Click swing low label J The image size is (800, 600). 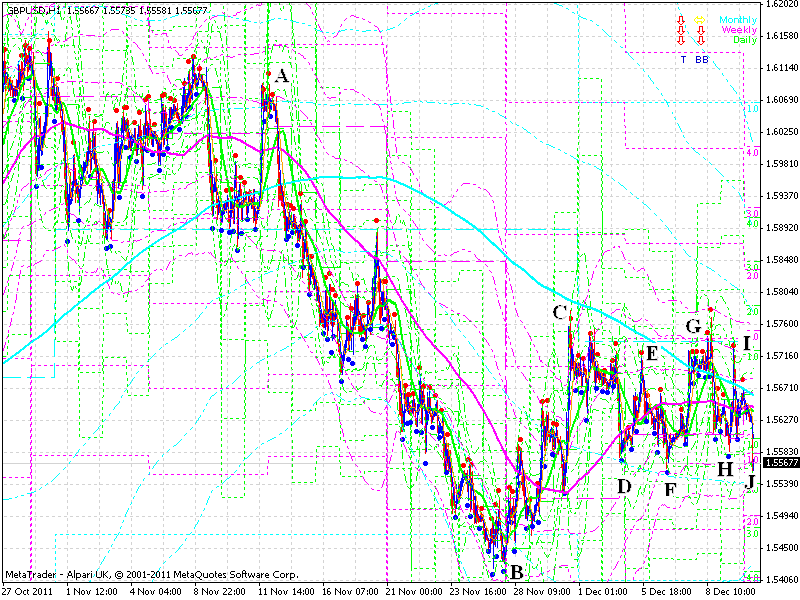tap(751, 481)
